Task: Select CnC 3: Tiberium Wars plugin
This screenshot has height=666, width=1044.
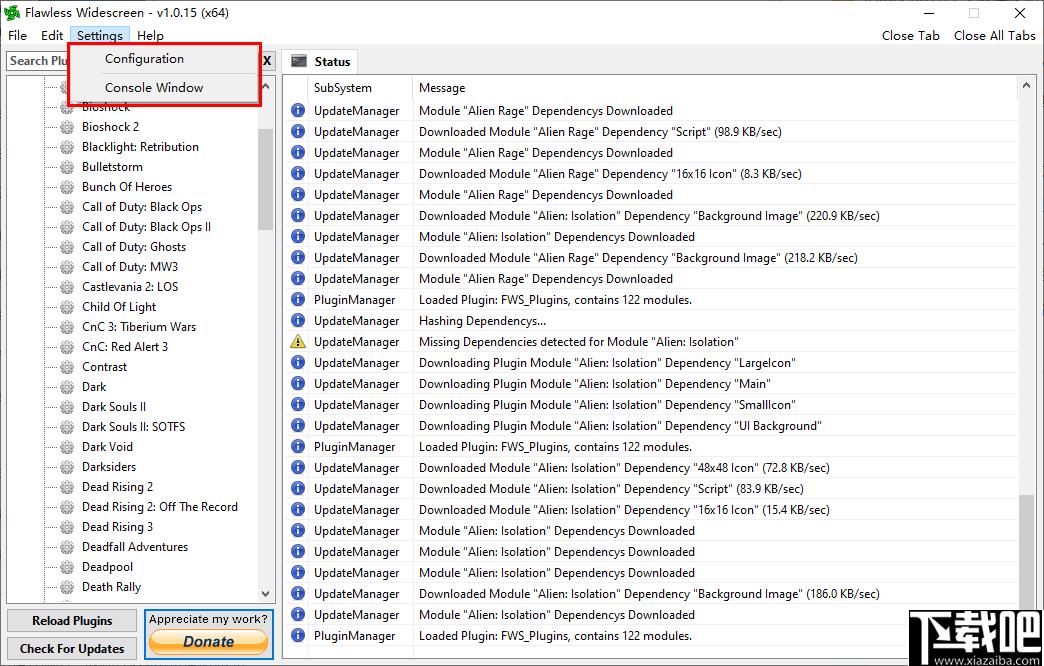Action: tap(138, 326)
